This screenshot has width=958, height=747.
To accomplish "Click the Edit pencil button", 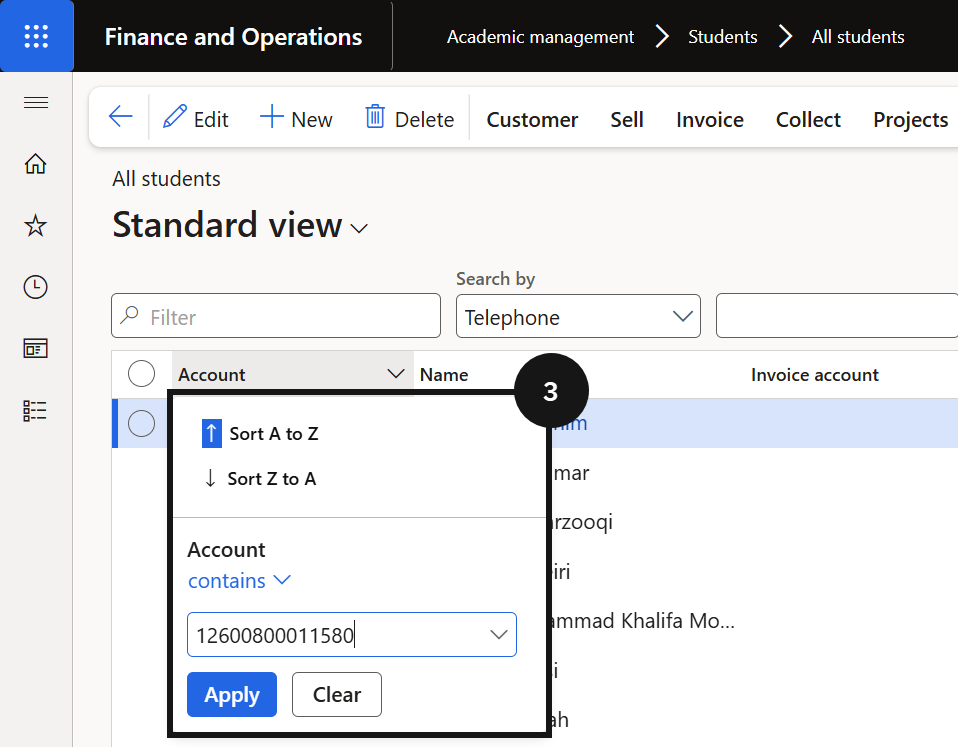I will coord(196,118).
